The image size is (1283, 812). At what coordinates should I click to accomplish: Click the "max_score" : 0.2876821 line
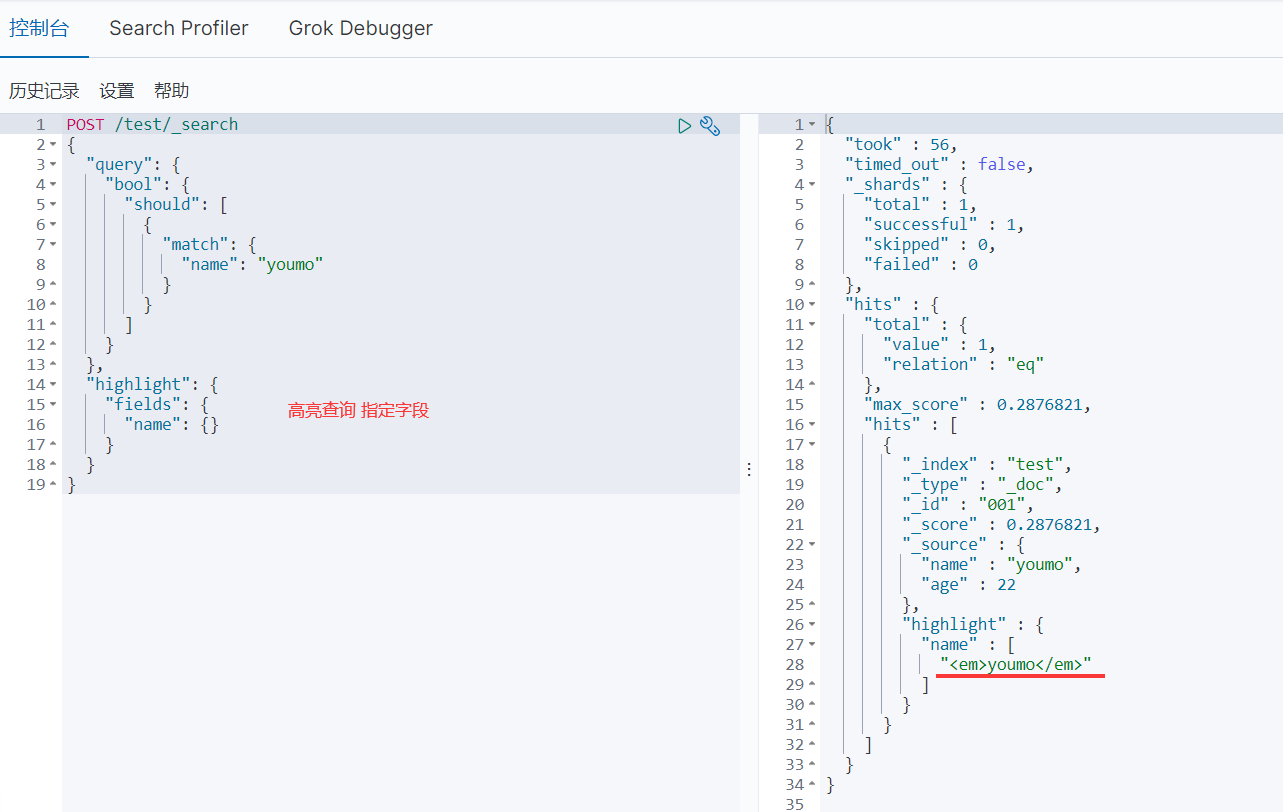pyautogui.click(x=977, y=405)
